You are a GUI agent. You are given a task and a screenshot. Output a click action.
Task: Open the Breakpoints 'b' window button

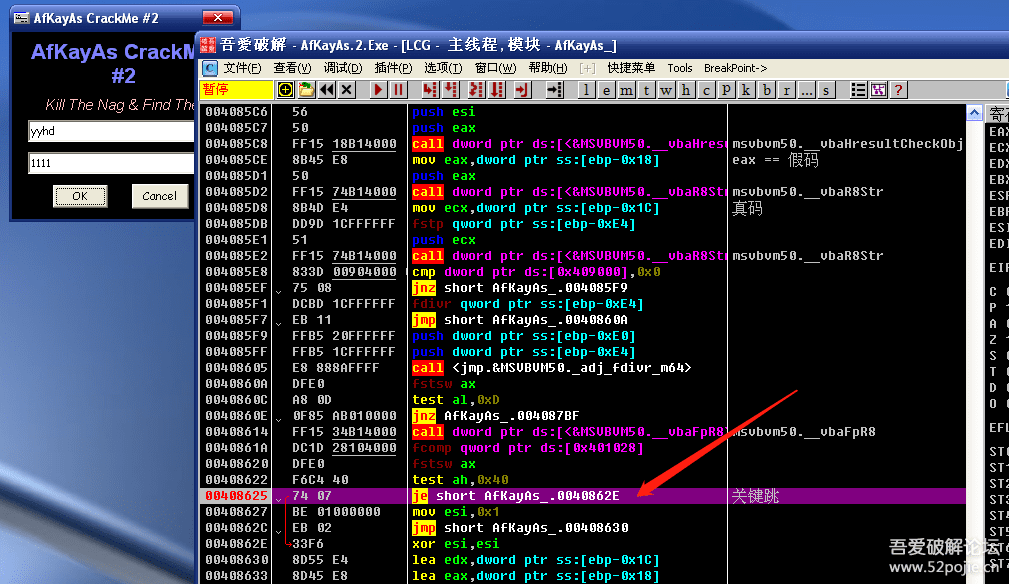pyautogui.click(x=767, y=90)
